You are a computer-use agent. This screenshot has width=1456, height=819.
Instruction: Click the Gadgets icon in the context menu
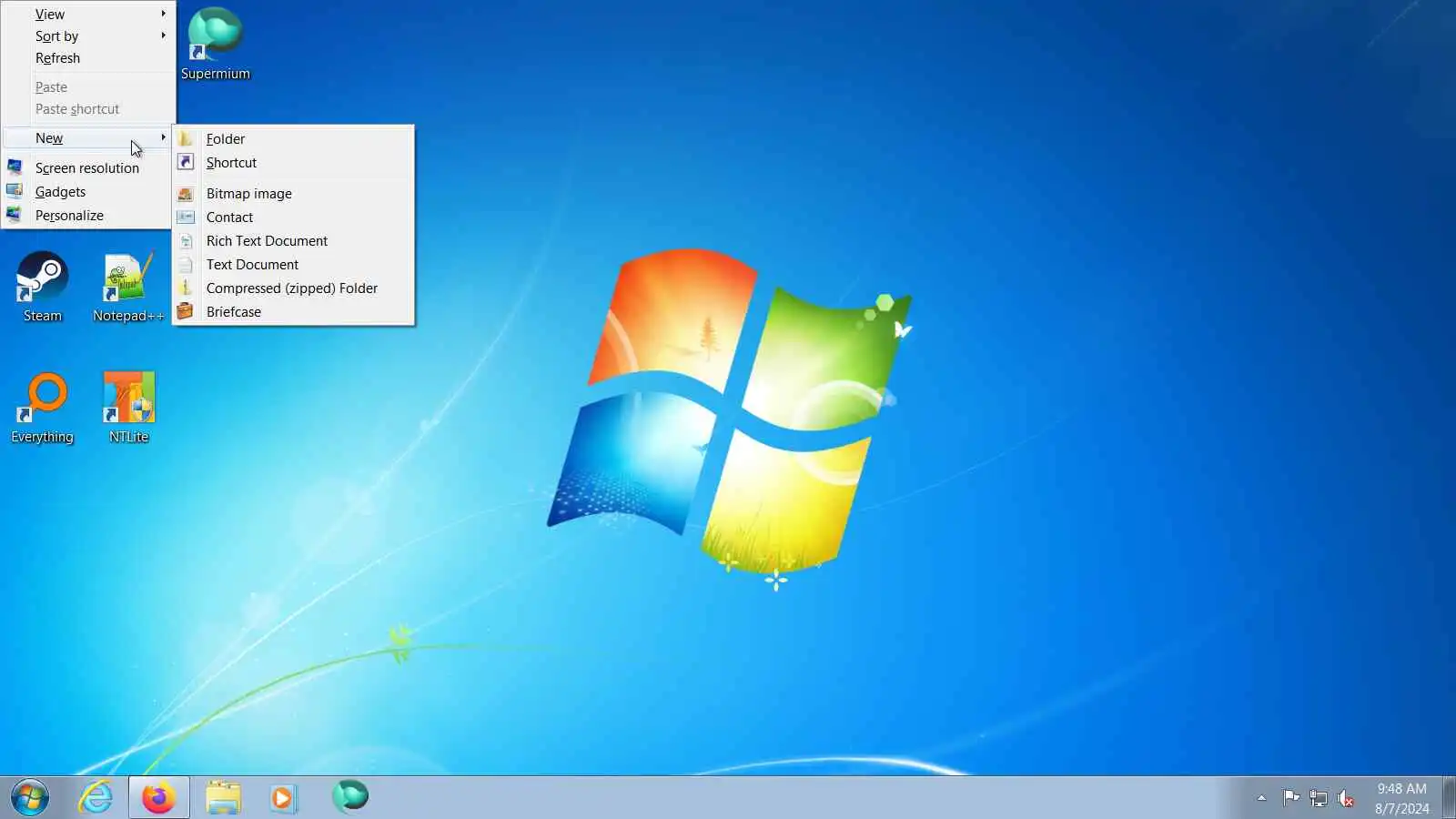coord(15,191)
